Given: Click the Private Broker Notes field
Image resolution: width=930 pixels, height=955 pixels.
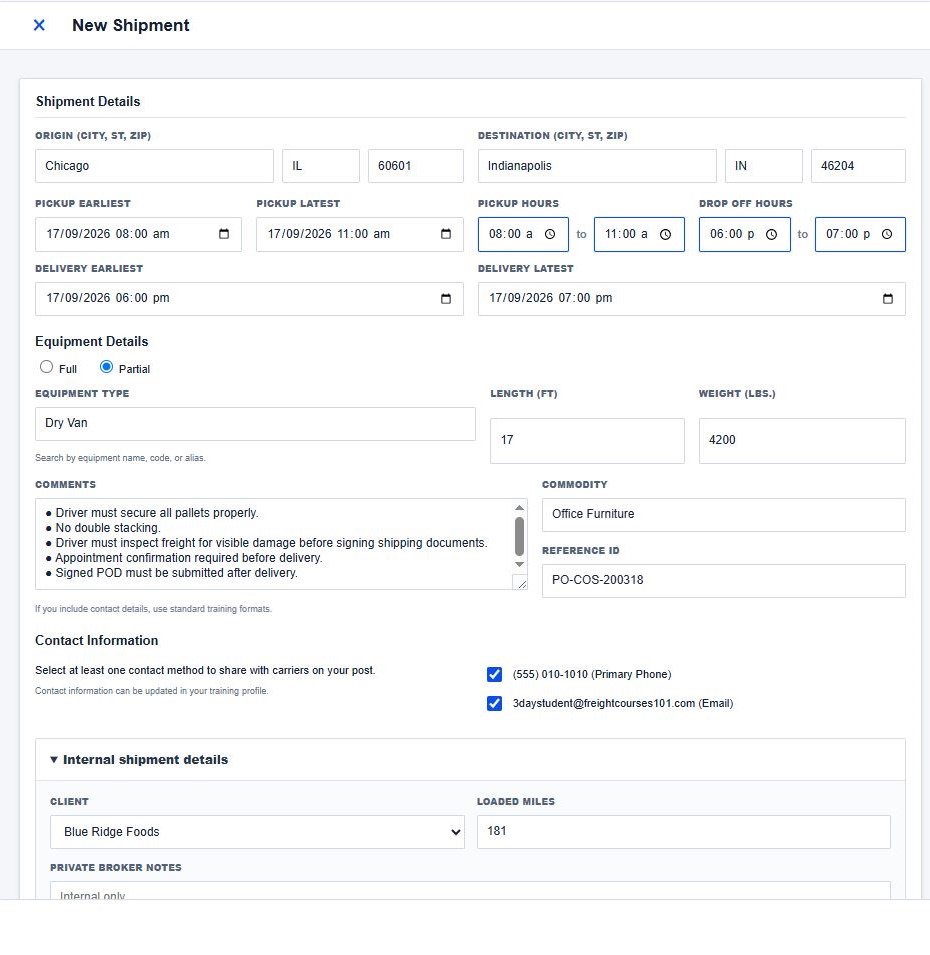Looking at the screenshot, I should 470,890.
